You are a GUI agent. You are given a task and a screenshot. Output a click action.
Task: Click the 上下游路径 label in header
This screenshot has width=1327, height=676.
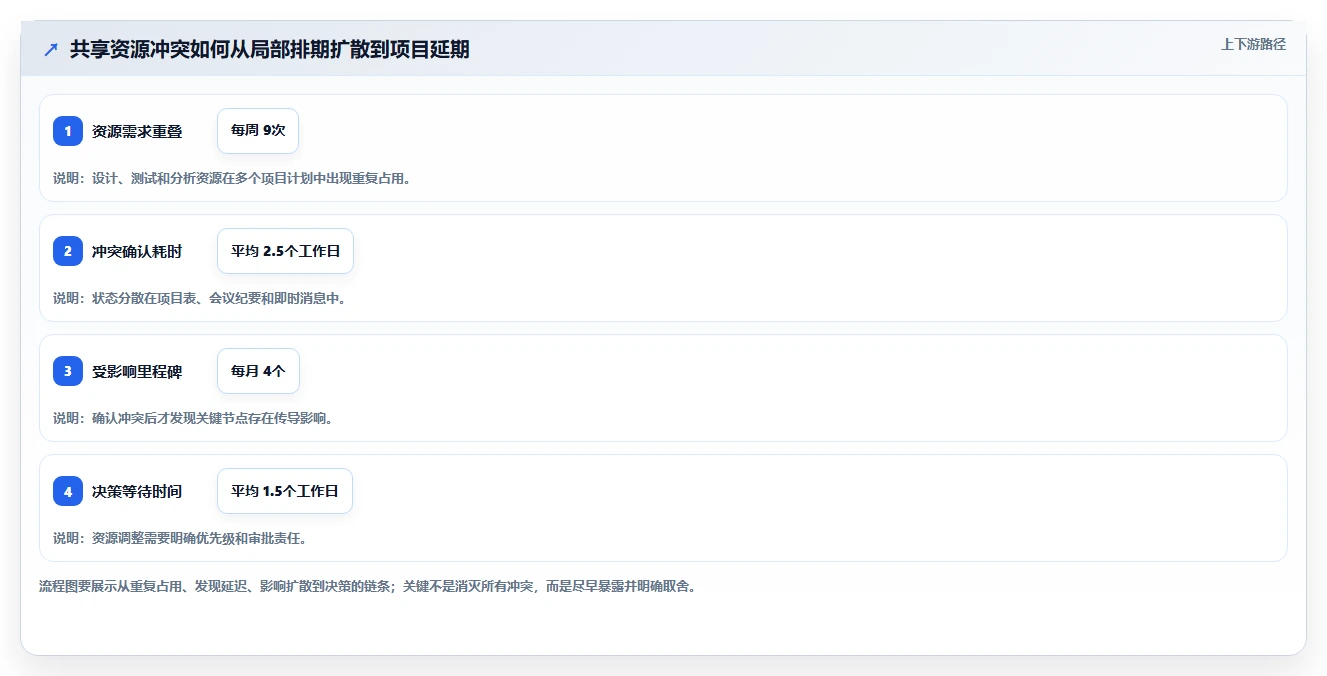click(x=1253, y=44)
